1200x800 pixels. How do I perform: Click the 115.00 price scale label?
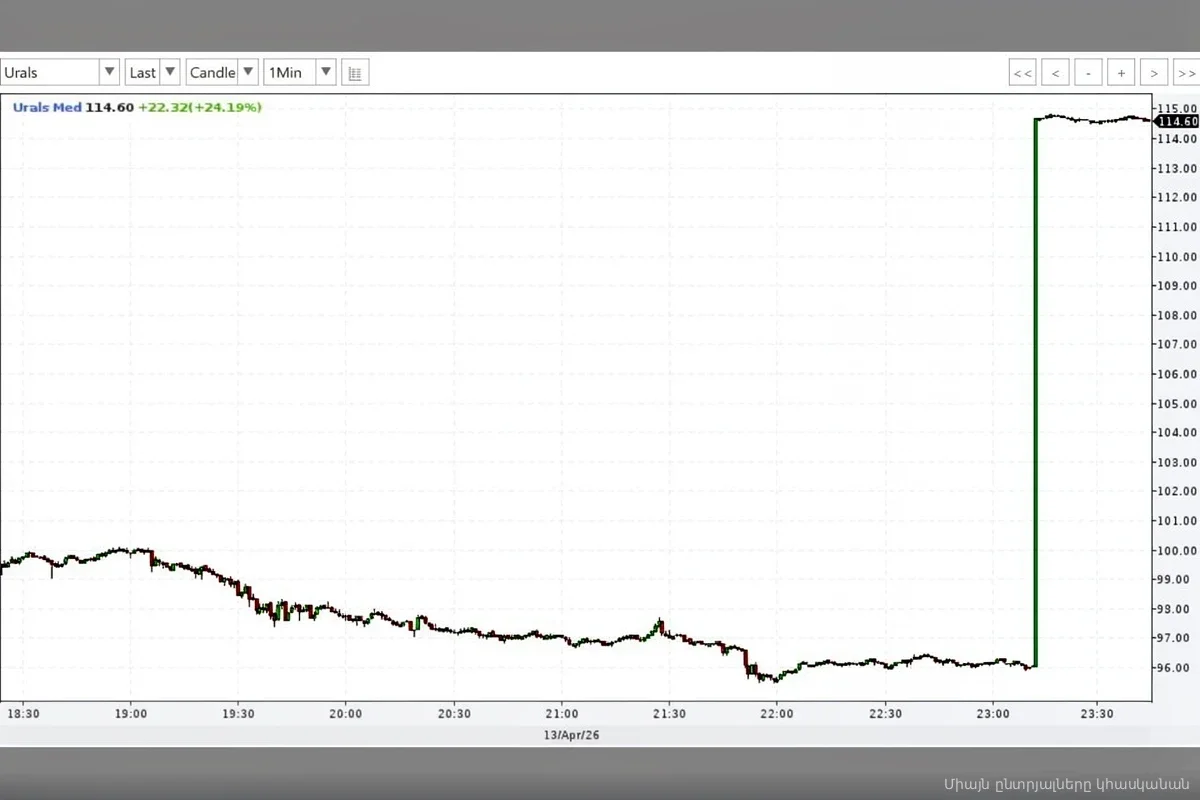[x=1179, y=107]
